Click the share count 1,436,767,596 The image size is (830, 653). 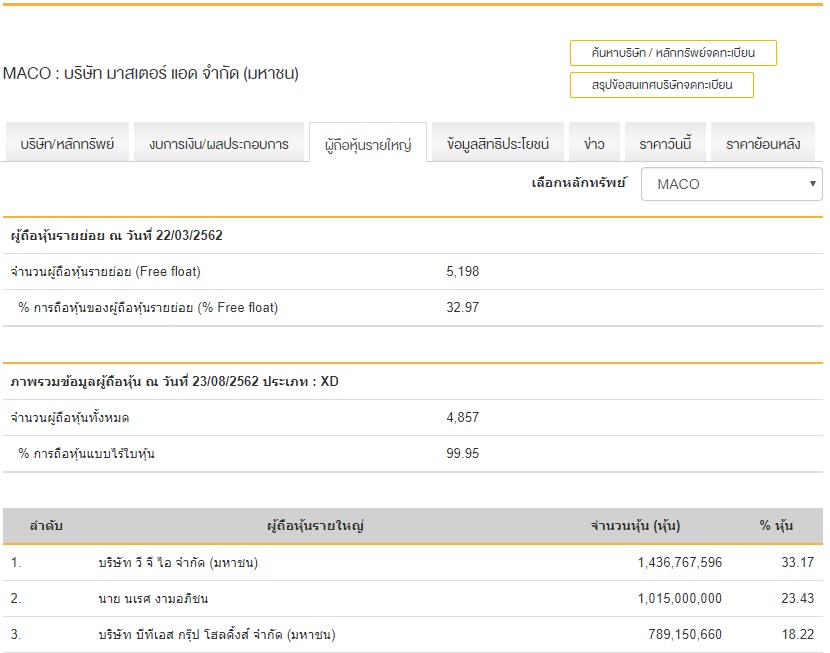[680, 563]
